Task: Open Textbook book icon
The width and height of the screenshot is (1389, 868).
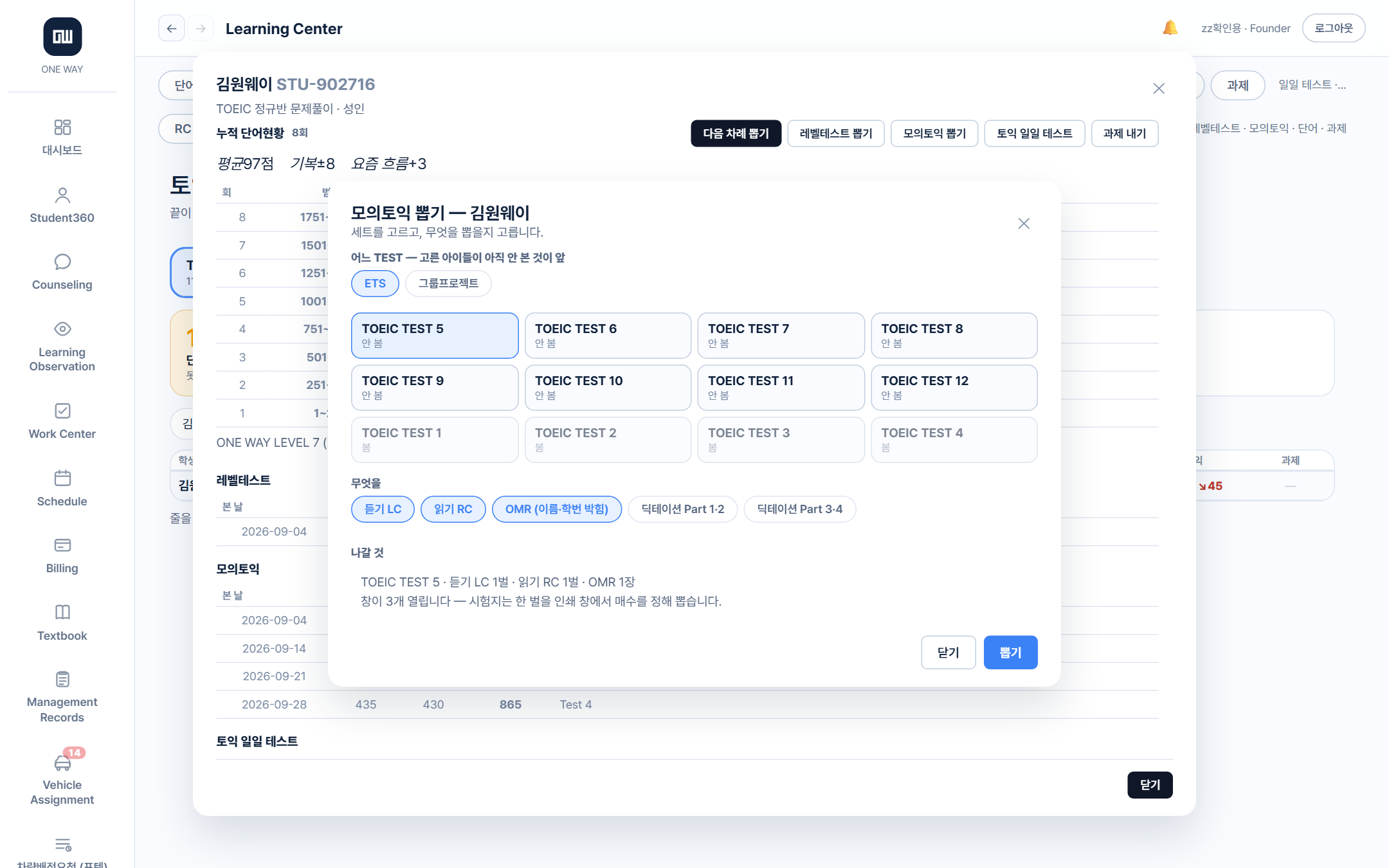Action: point(62,612)
